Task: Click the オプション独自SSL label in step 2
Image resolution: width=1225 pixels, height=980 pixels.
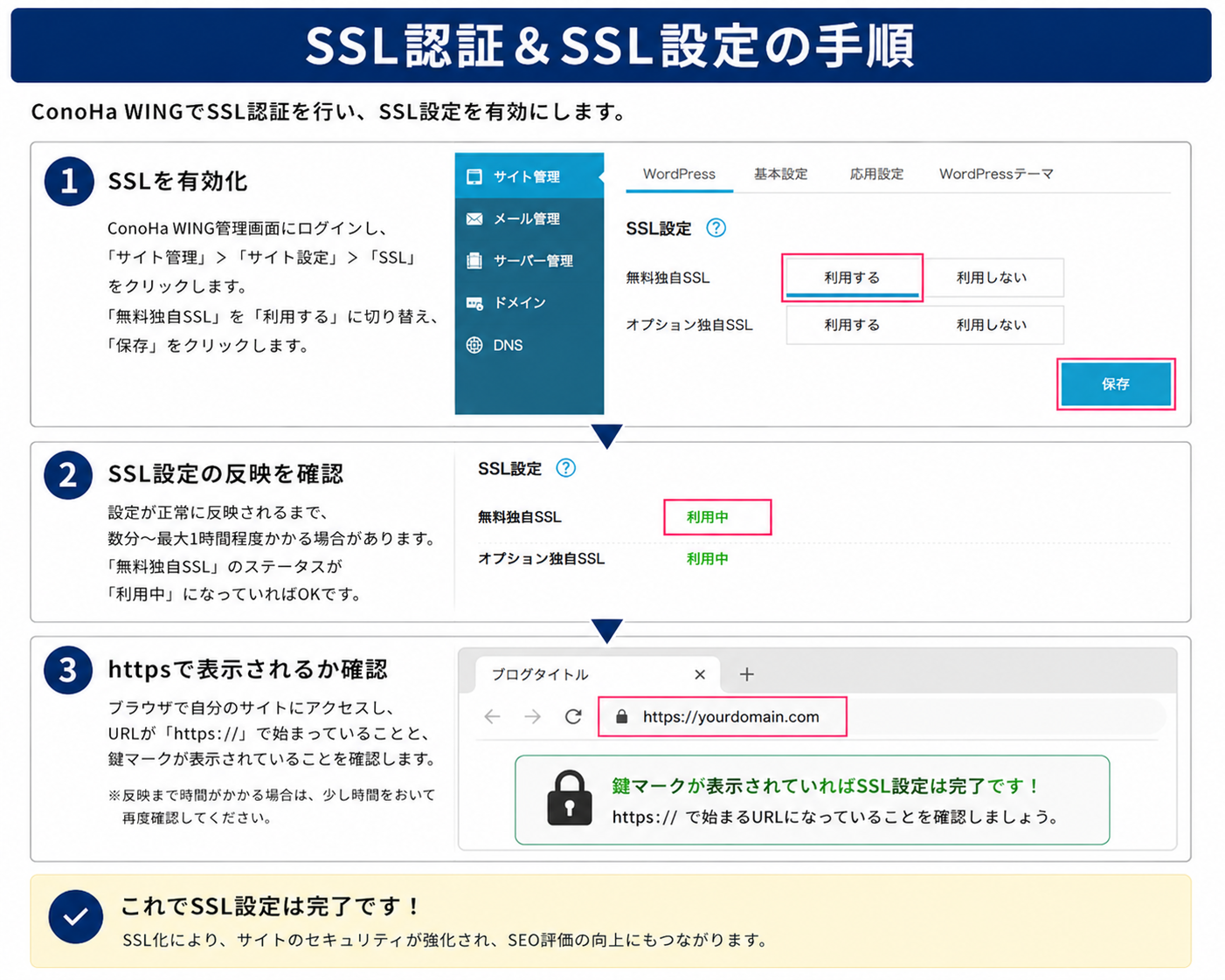Action: [x=541, y=559]
